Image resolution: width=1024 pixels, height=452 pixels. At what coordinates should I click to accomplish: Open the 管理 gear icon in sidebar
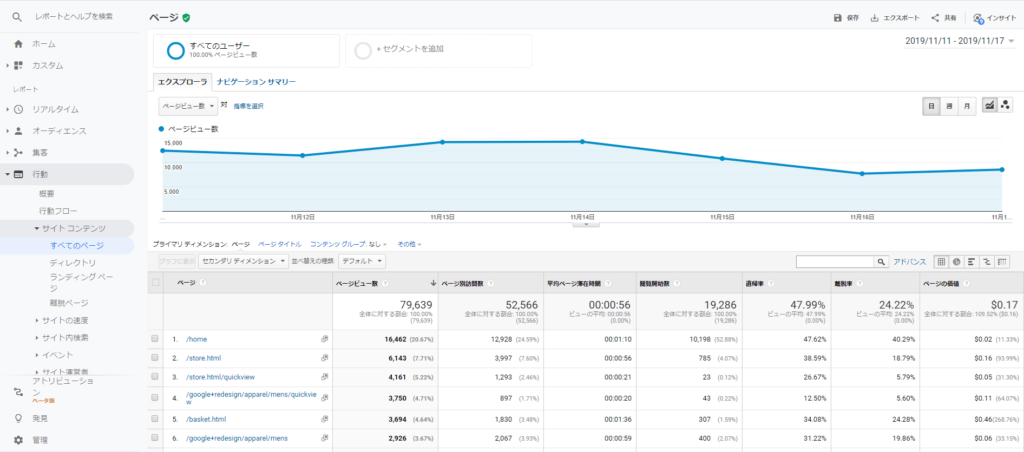click(18, 439)
